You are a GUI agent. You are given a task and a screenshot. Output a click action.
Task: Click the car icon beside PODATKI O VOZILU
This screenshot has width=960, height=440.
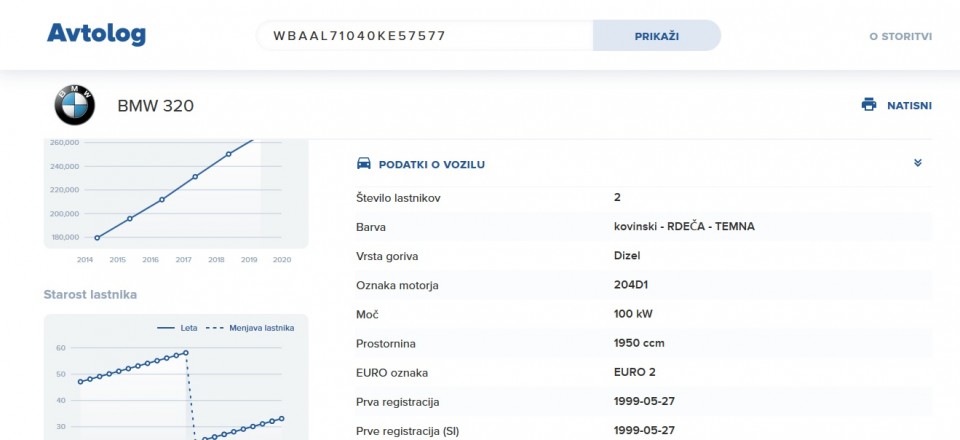coord(364,163)
